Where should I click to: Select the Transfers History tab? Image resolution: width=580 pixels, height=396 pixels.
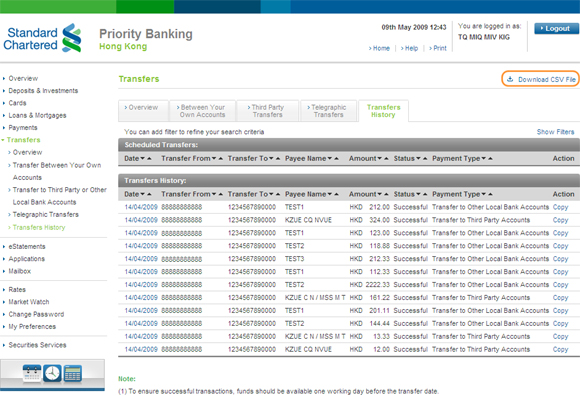(384, 111)
